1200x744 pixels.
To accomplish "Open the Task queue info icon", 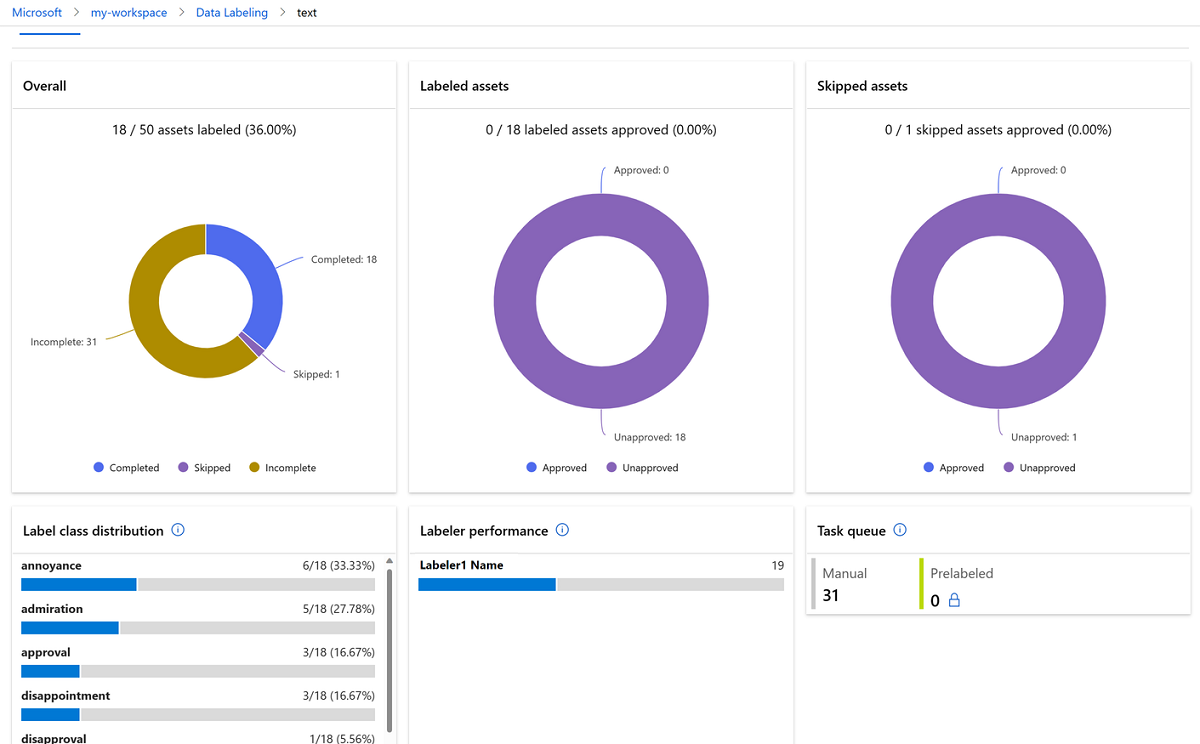I will [x=900, y=530].
